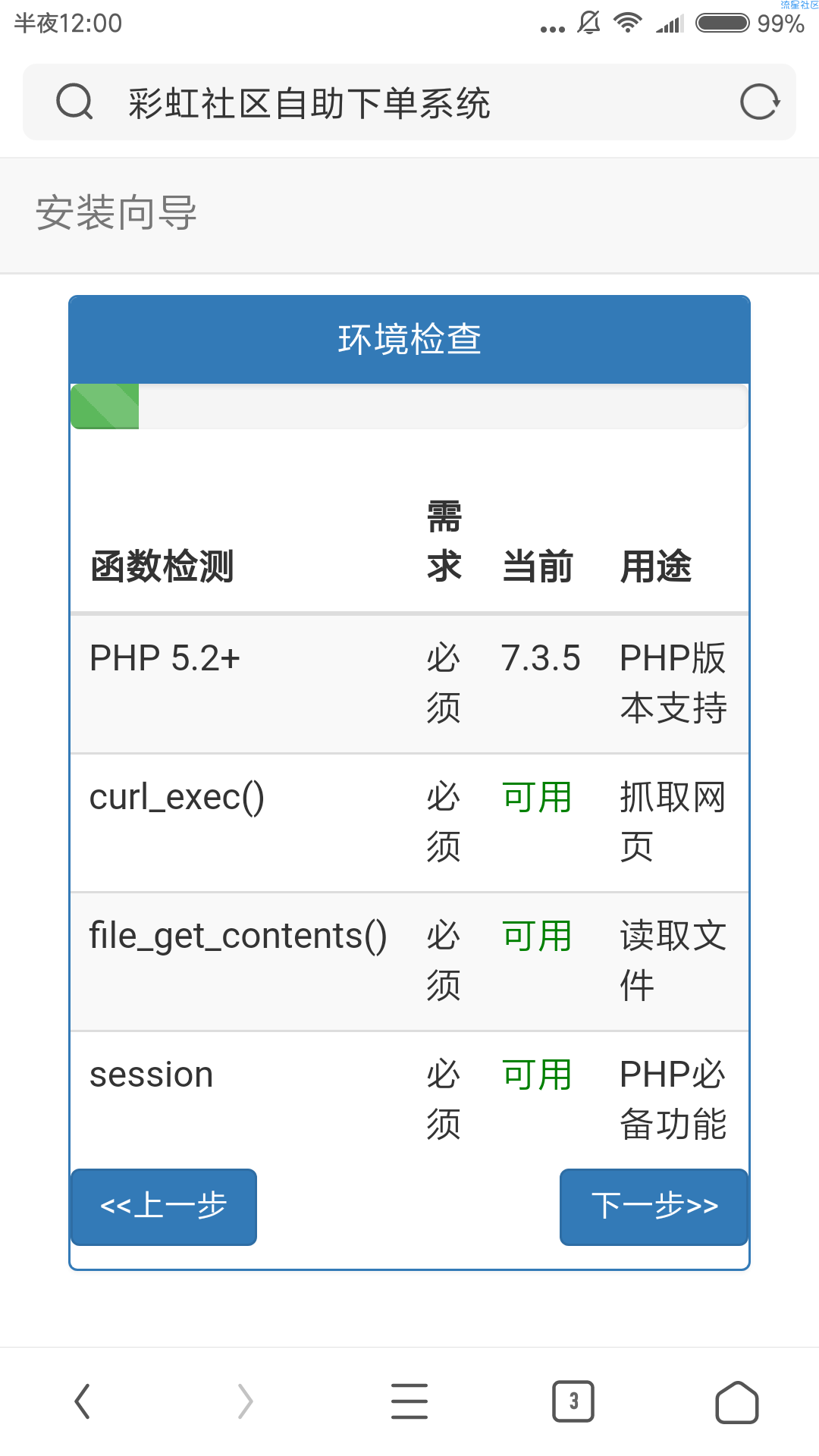Tap the address bar titled 彩虹社区自助下单系统
Screen dimensions: 819x1456
[x=409, y=102]
